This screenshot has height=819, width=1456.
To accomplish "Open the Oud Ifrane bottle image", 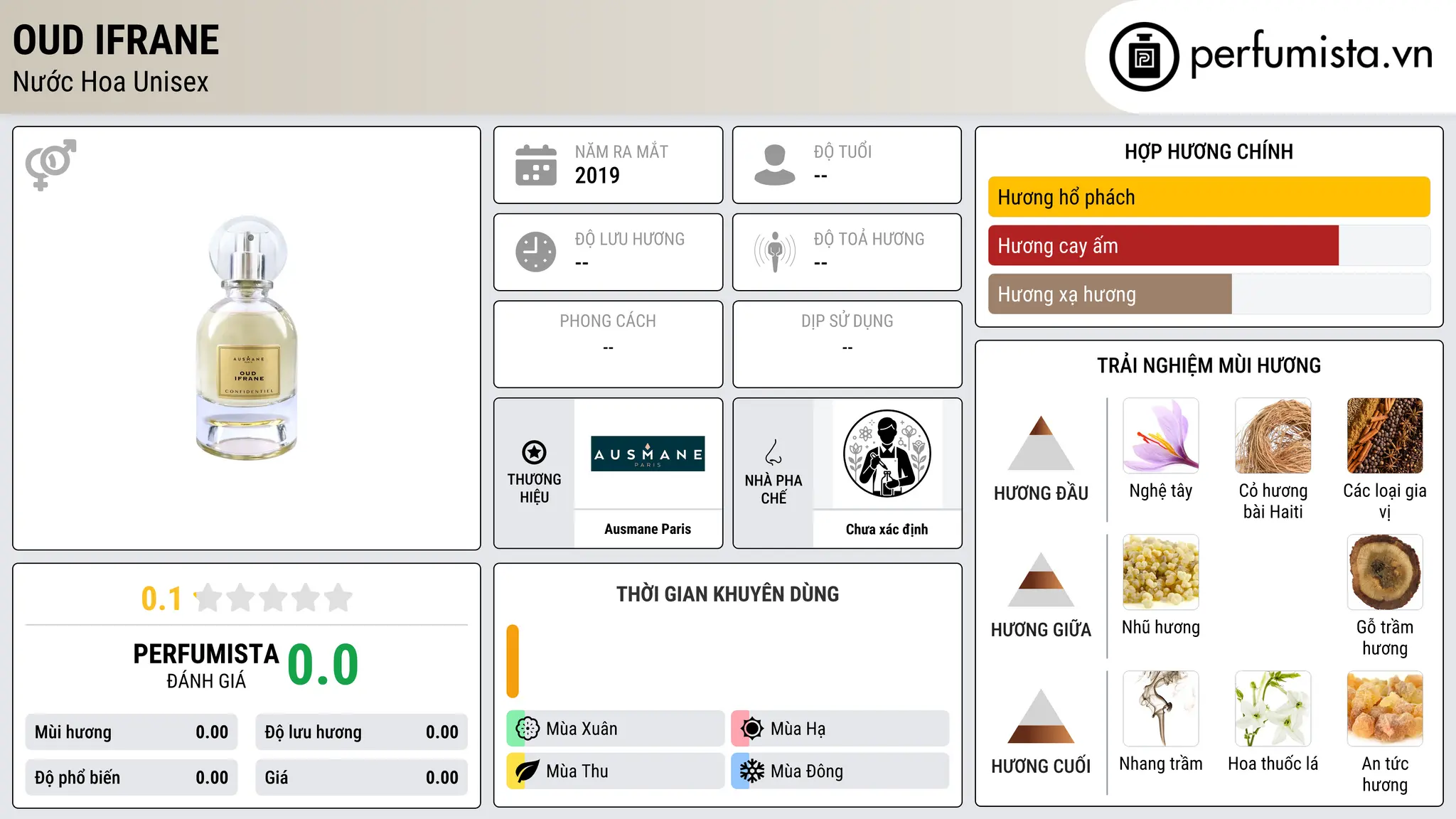I will 247,338.
